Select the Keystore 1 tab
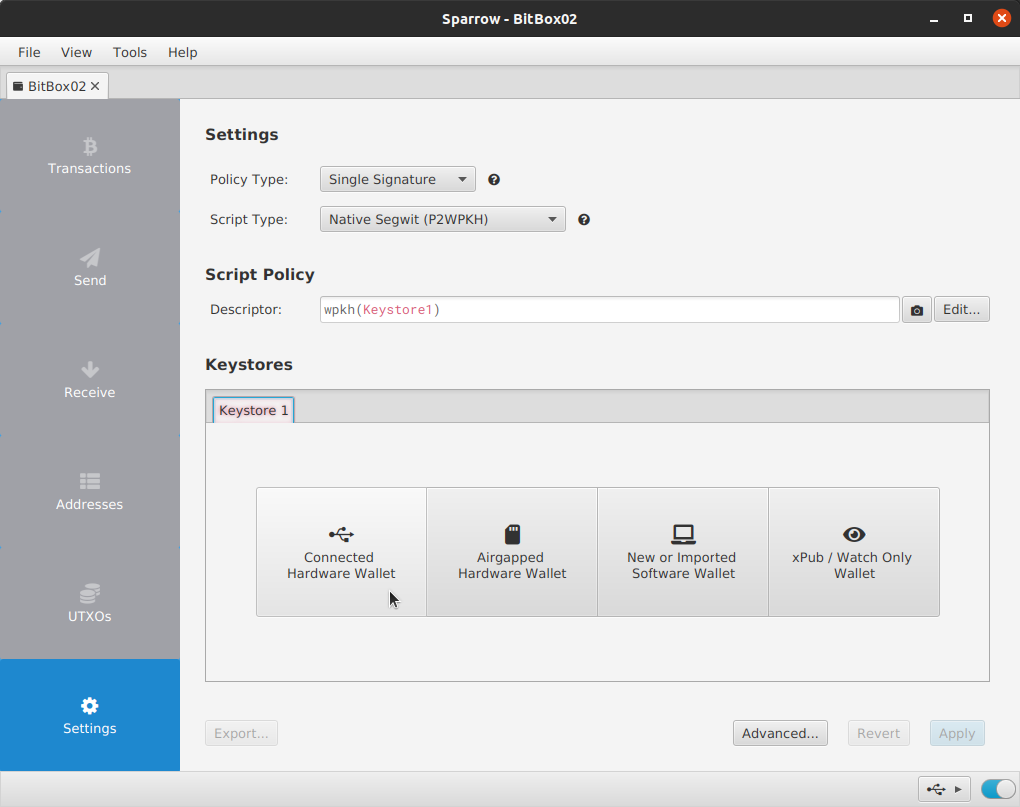The width and height of the screenshot is (1020, 807). 253,410
